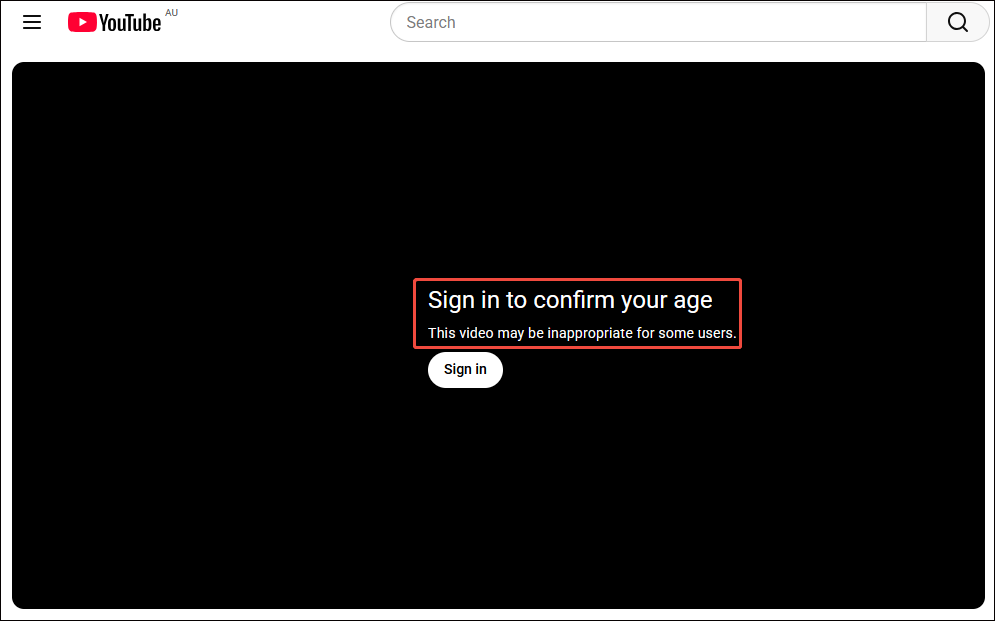Select the "Sign in to confirm your age" heading
The width and height of the screenshot is (995, 621).
pos(570,300)
